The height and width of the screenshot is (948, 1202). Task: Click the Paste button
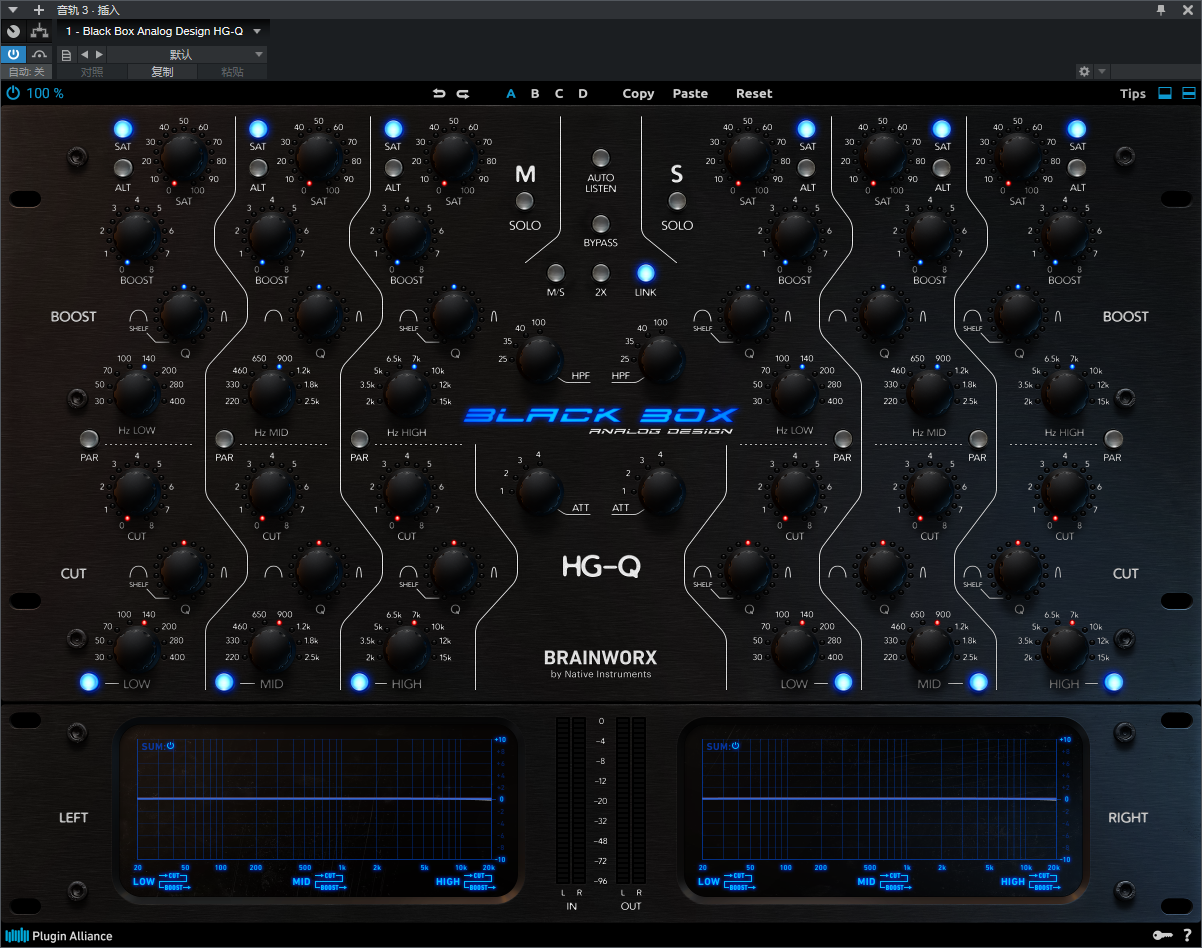click(x=690, y=94)
